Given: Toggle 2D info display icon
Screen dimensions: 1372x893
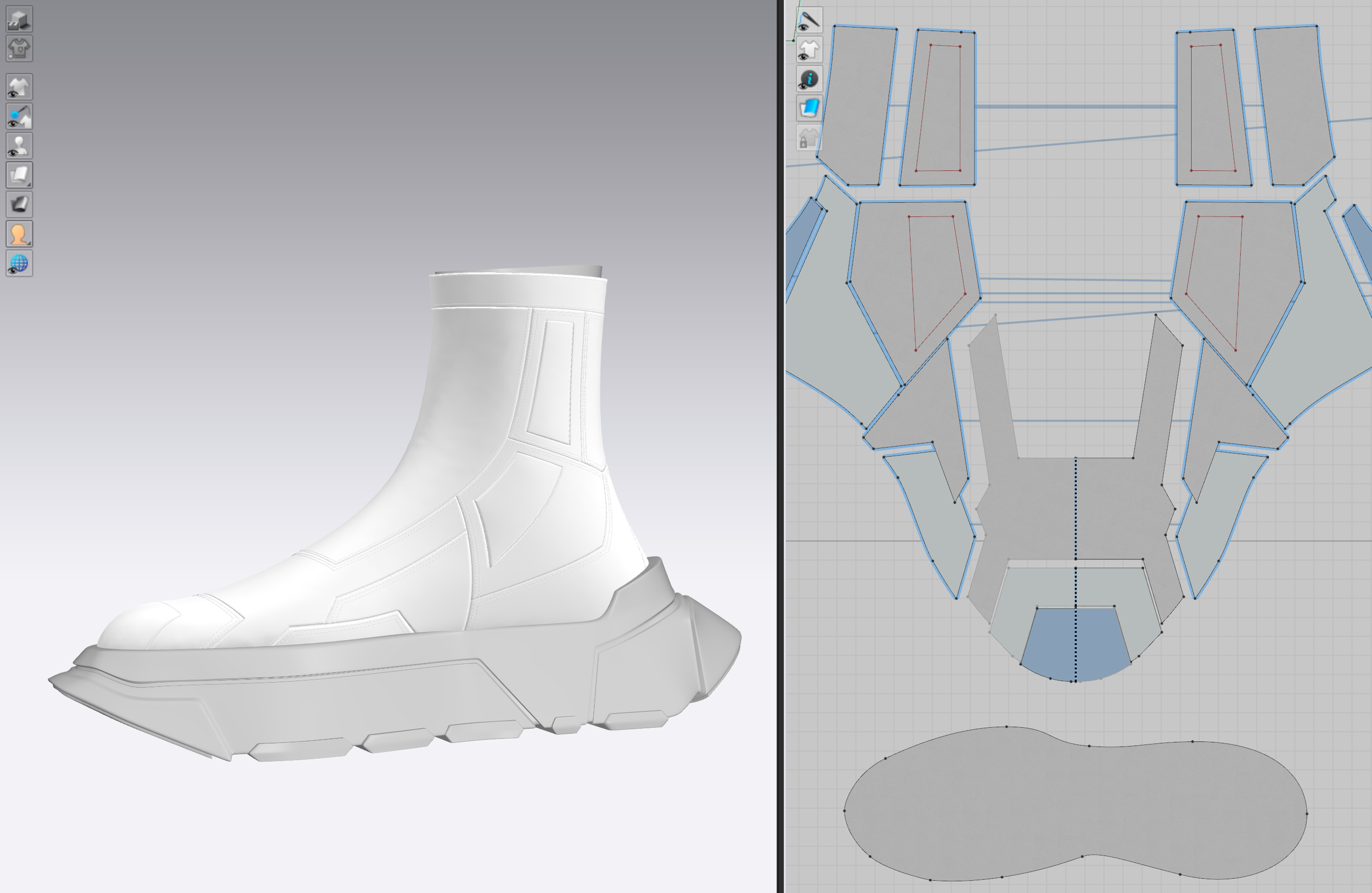Looking at the screenshot, I should (809, 80).
